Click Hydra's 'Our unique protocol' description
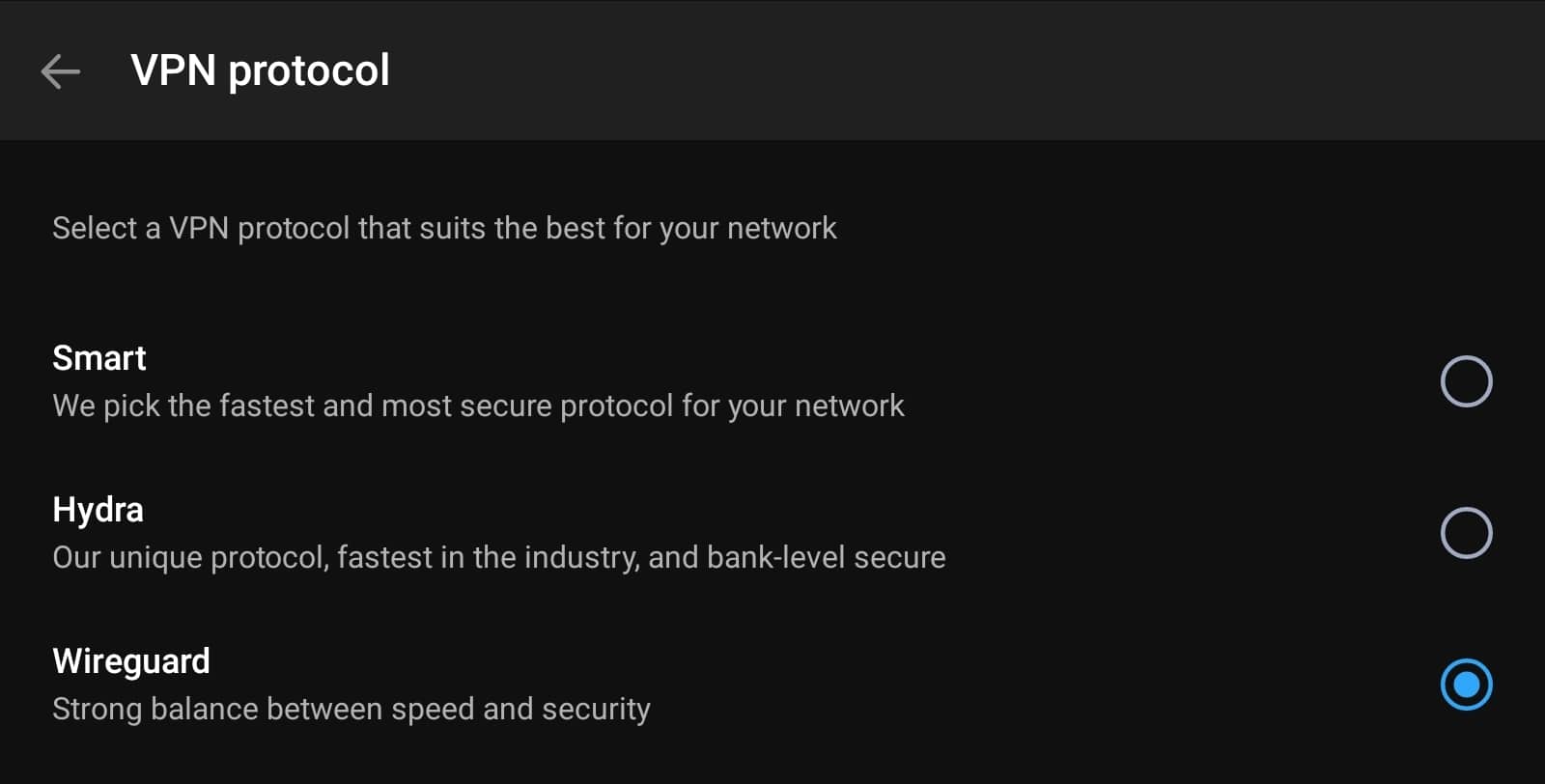The image size is (1545, 784). [499, 557]
